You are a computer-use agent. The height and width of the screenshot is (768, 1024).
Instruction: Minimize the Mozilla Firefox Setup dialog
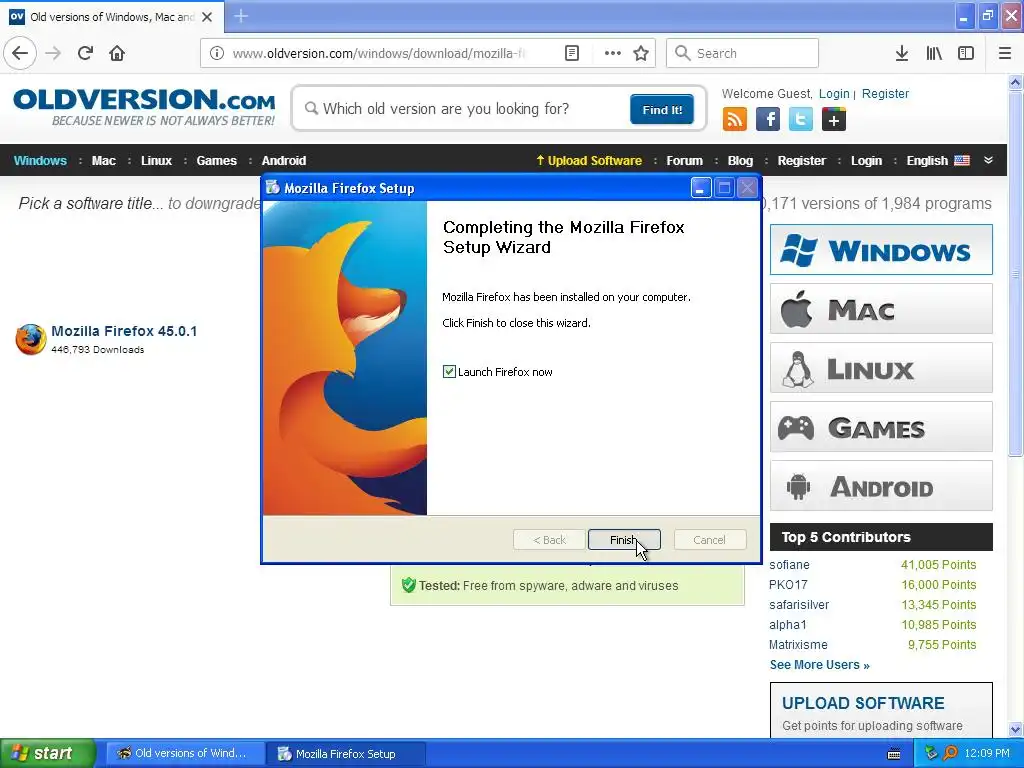701,188
